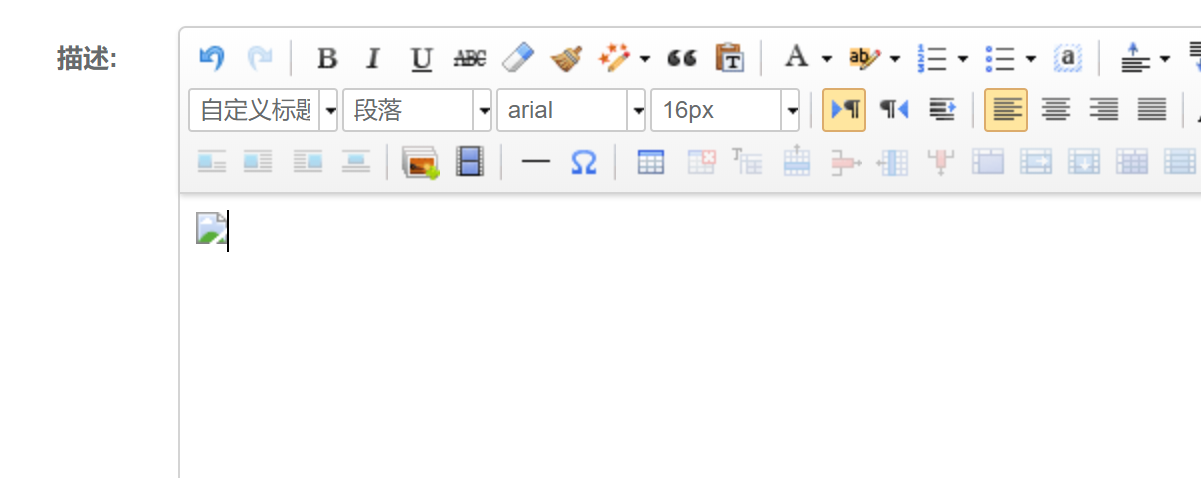Screen dimensions: 1201x478
Task: Toggle italic formatting
Action: coord(373,58)
